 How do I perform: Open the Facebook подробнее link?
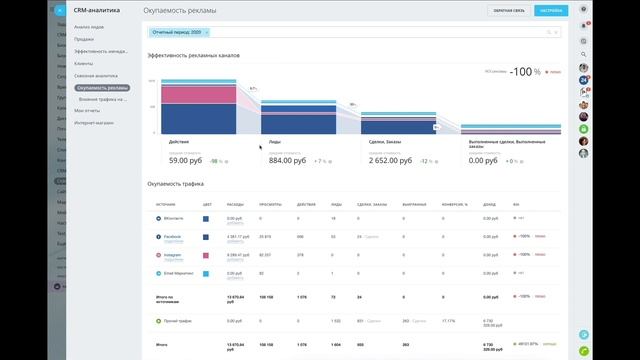point(173,242)
